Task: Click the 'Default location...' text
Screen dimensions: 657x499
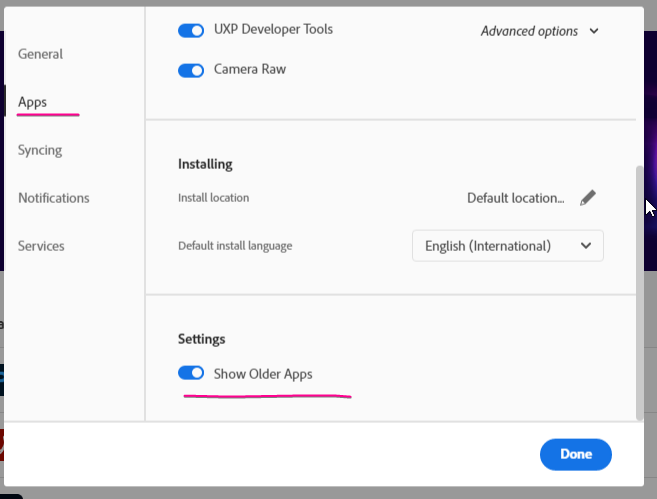Action: pos(515,198)
